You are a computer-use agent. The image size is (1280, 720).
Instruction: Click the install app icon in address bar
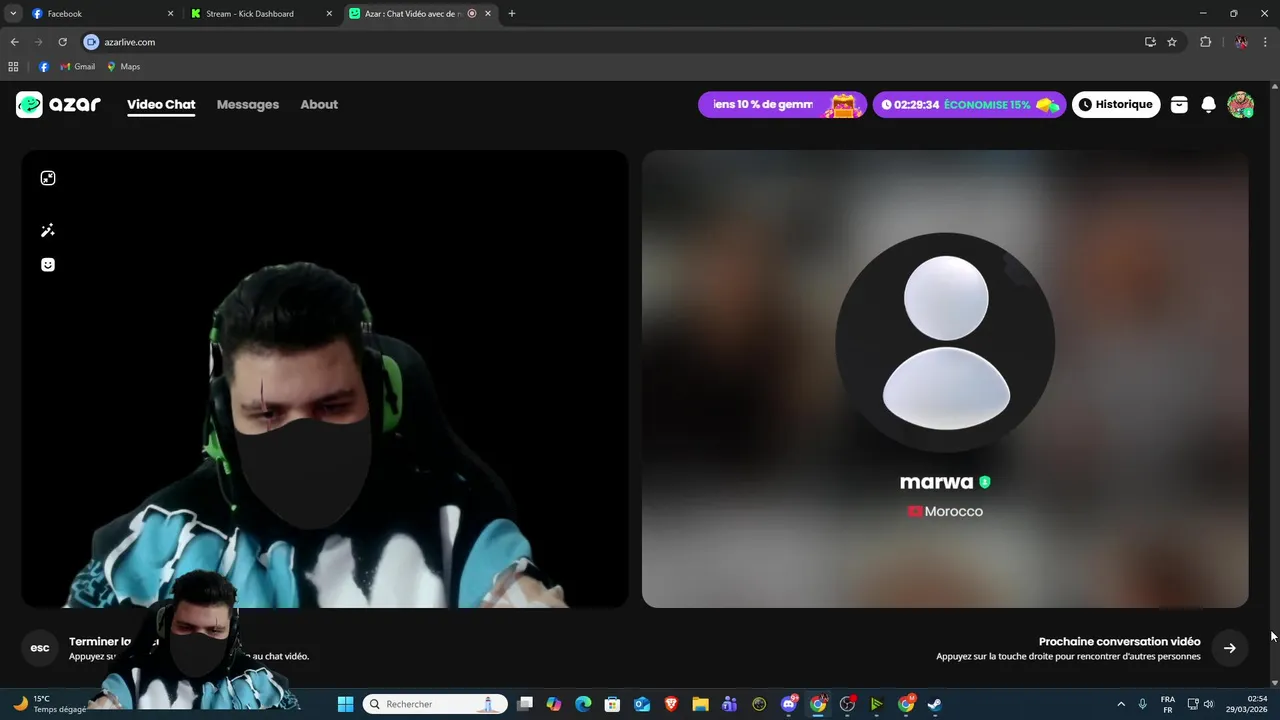tap(1150, 42)
